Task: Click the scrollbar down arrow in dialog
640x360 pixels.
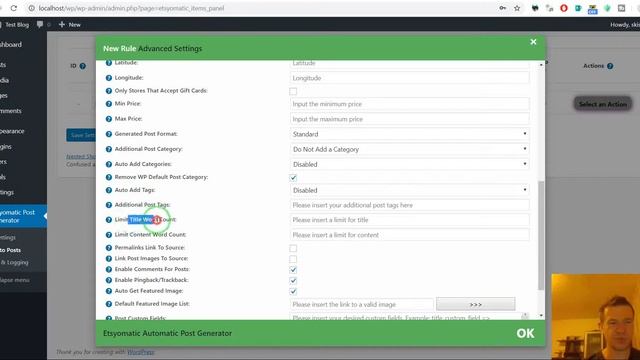Action: pyautogui.click(x=541, y=316)
